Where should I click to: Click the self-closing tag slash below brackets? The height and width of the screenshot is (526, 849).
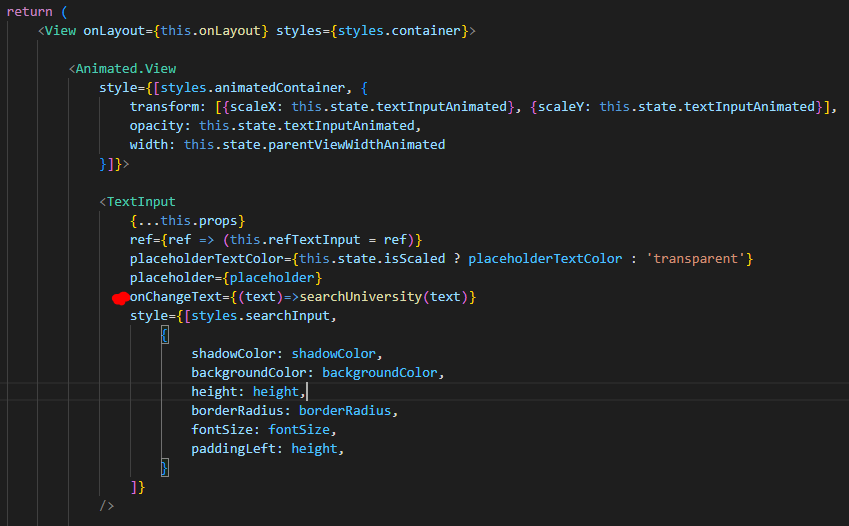click(x=107, y=506)
